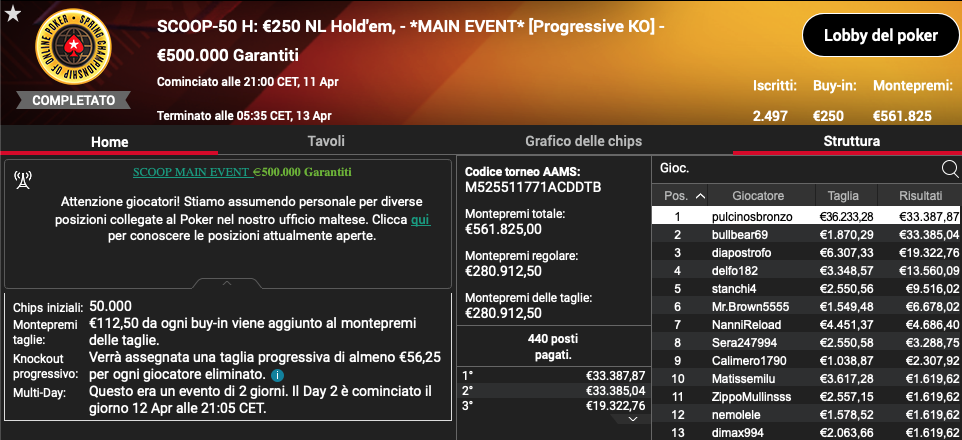Switch to Grafico delle chips tab
962x440 pixels.
[583, 141]
